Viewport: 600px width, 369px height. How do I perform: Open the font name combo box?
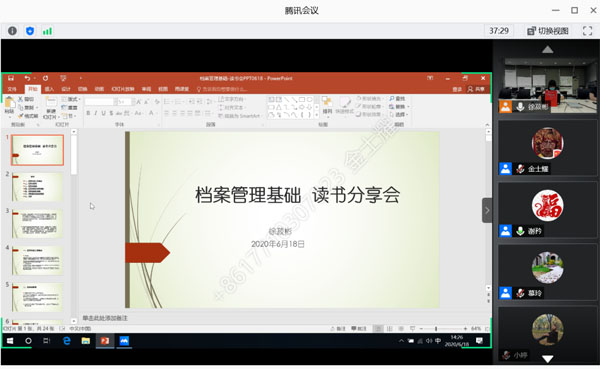point(99,102)
